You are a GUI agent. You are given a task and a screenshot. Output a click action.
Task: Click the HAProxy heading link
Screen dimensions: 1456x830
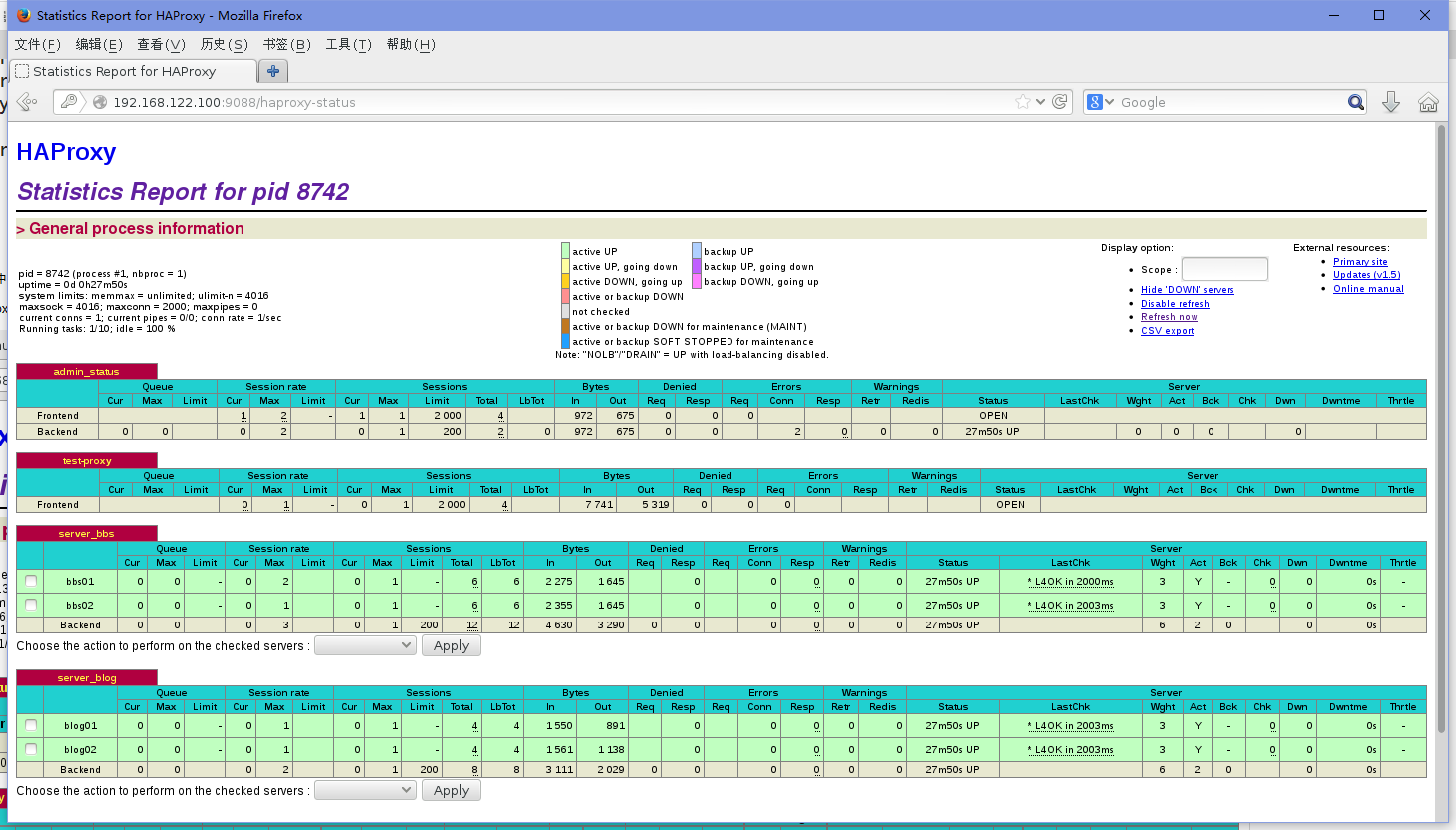pyautogui.click(x=66, y=152)
